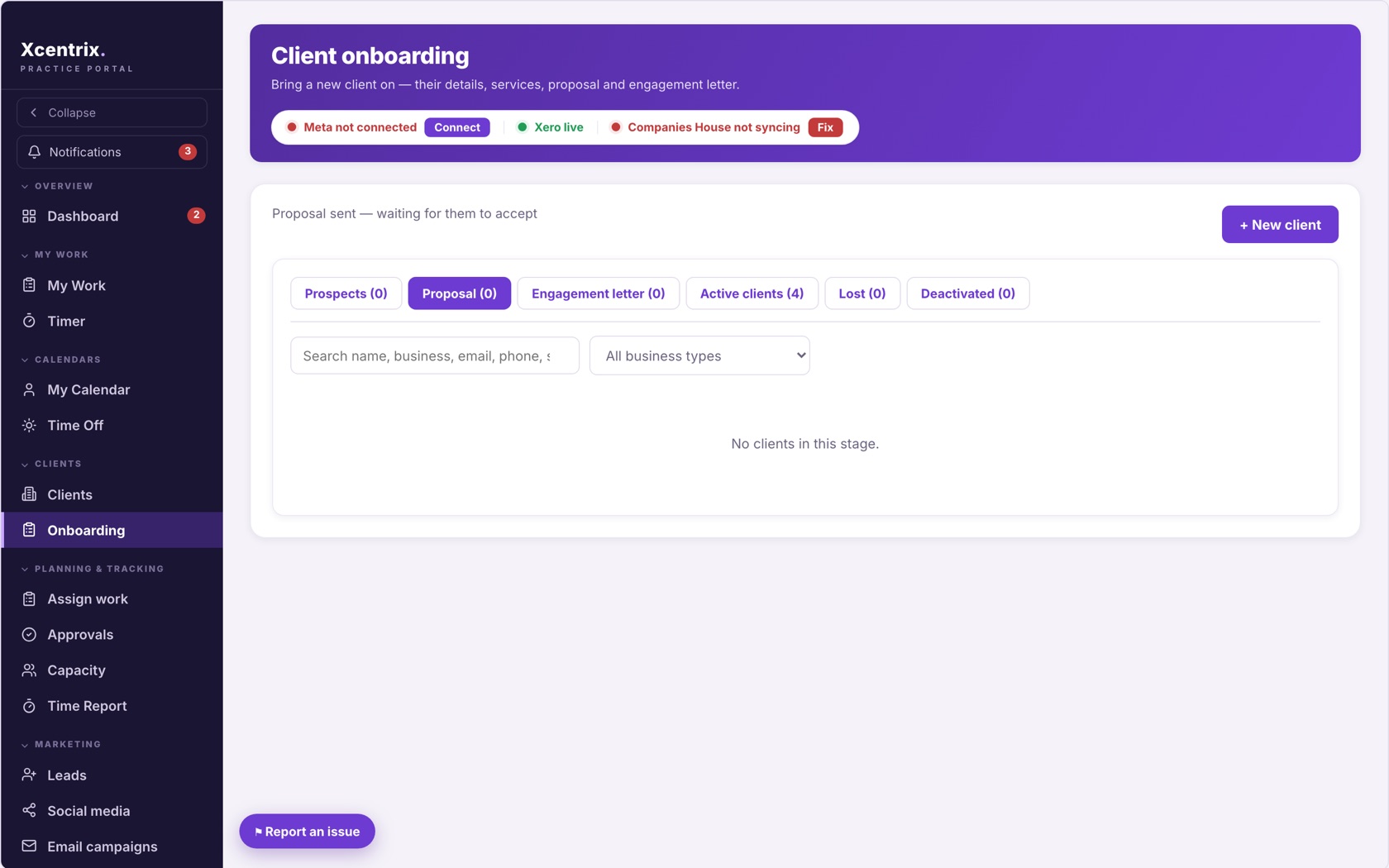Image resolution: width=1389 pixels, height=868 pixels.
Task: Switch to Active clients (4) tab
Action: coord(752,293)
